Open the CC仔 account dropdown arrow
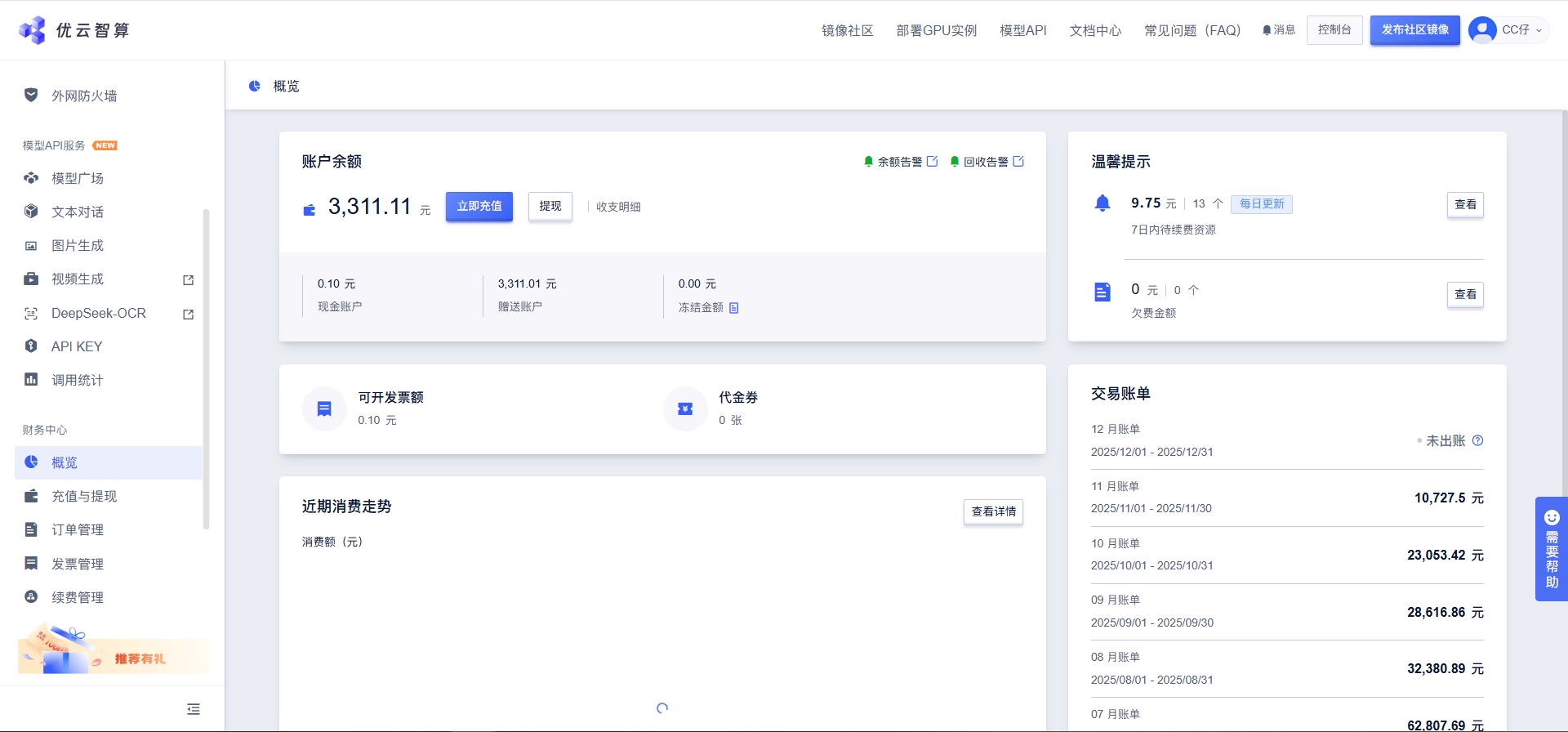 click(1539, 30)
